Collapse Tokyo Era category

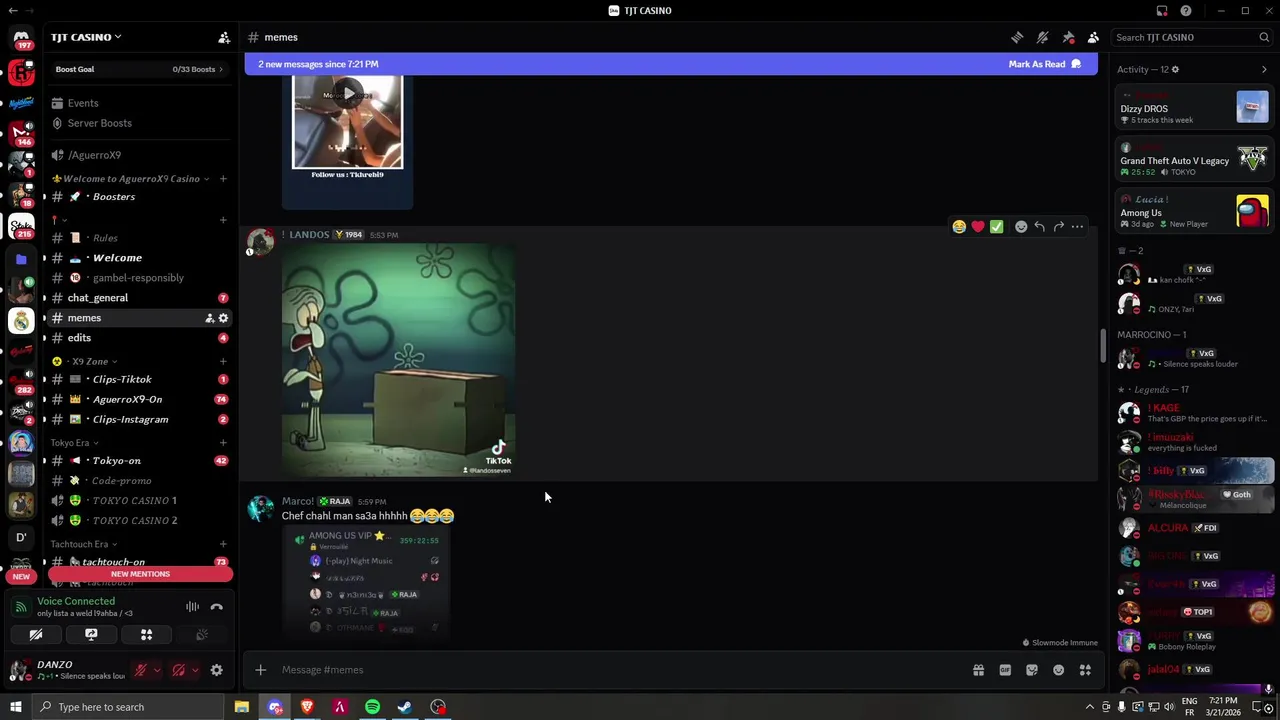click(74, 443)
